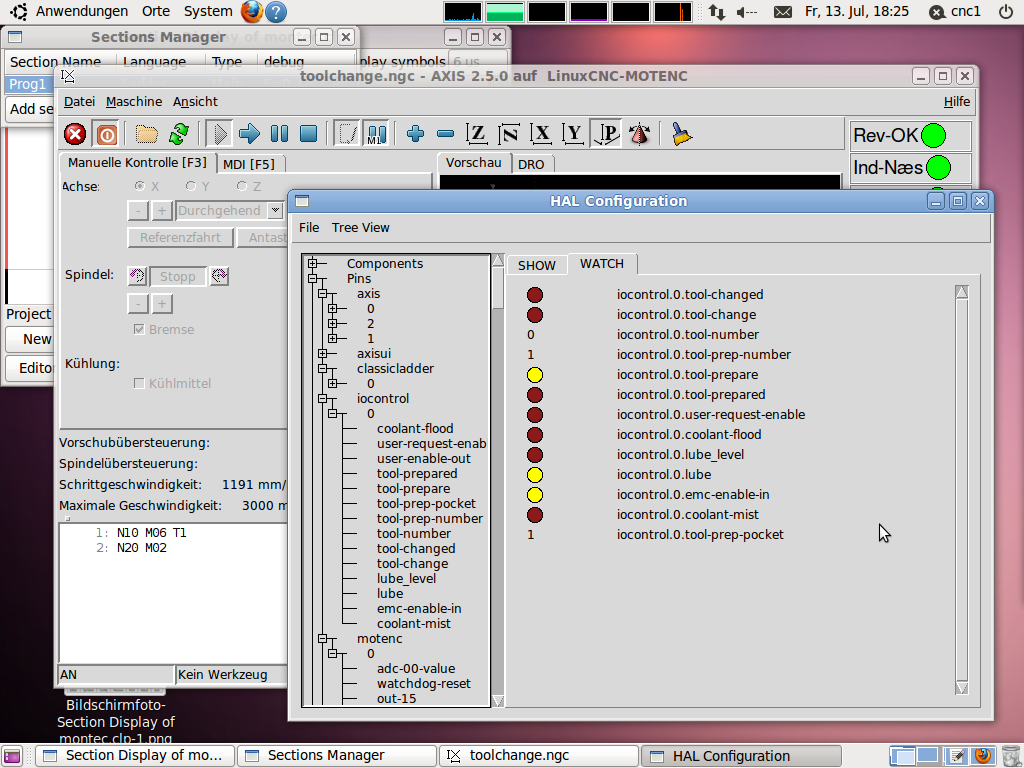The width and height of the screenshot is (1024, 768).
Task: Stop program execution with square icon
Action: [308, 135]
